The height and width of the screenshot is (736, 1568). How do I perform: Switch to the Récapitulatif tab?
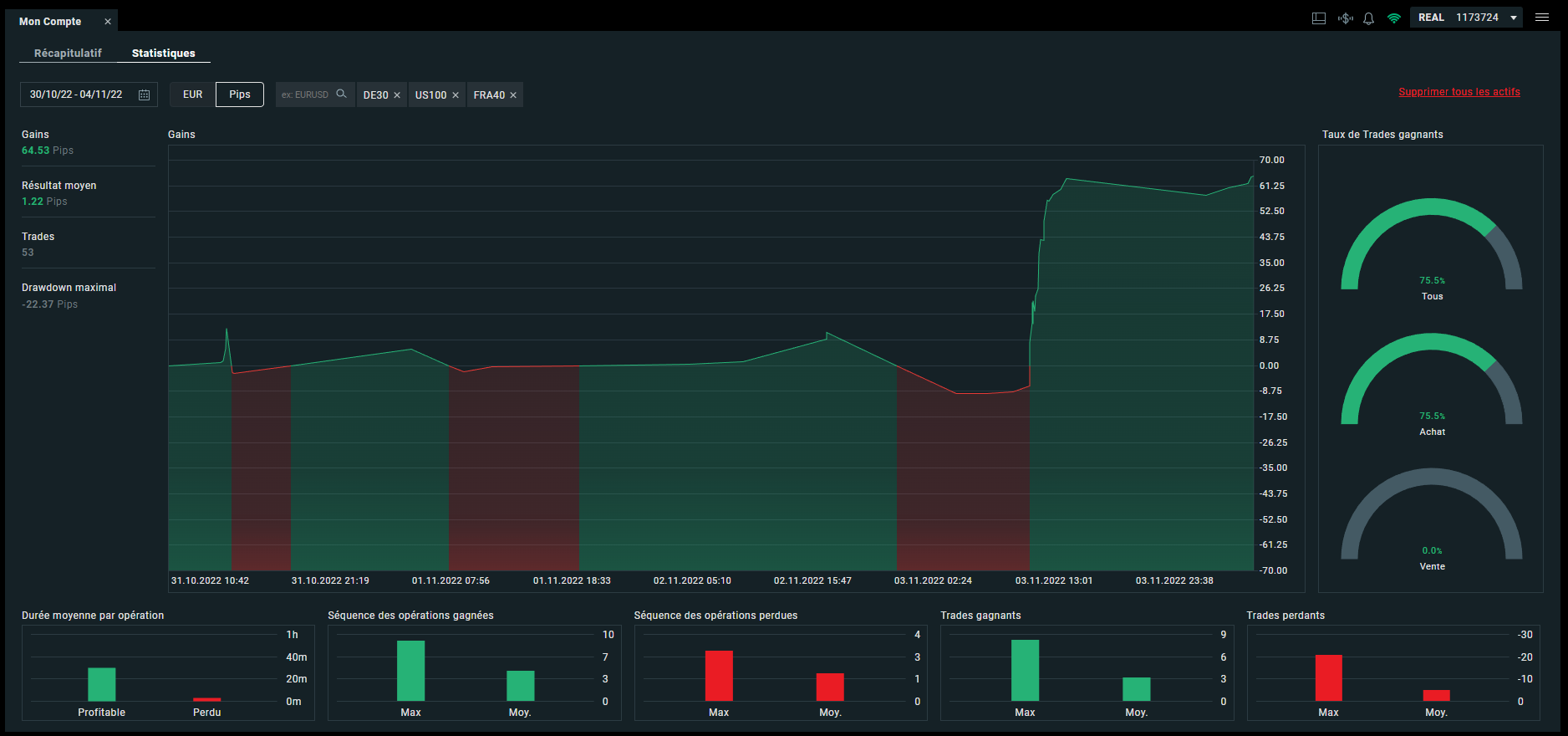tap(68, 53)
